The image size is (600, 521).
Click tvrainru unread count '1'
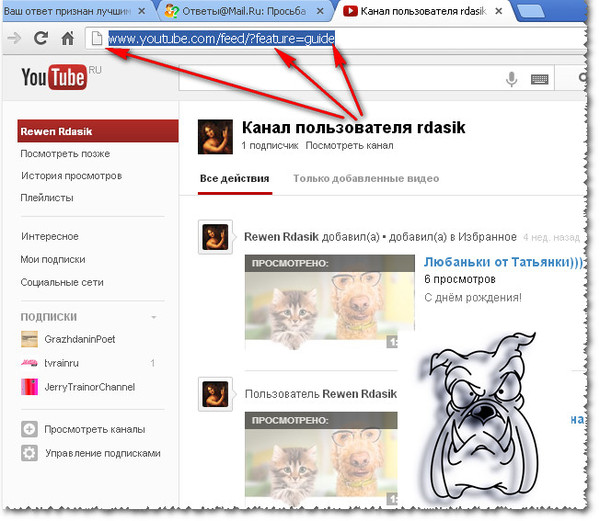153,363
